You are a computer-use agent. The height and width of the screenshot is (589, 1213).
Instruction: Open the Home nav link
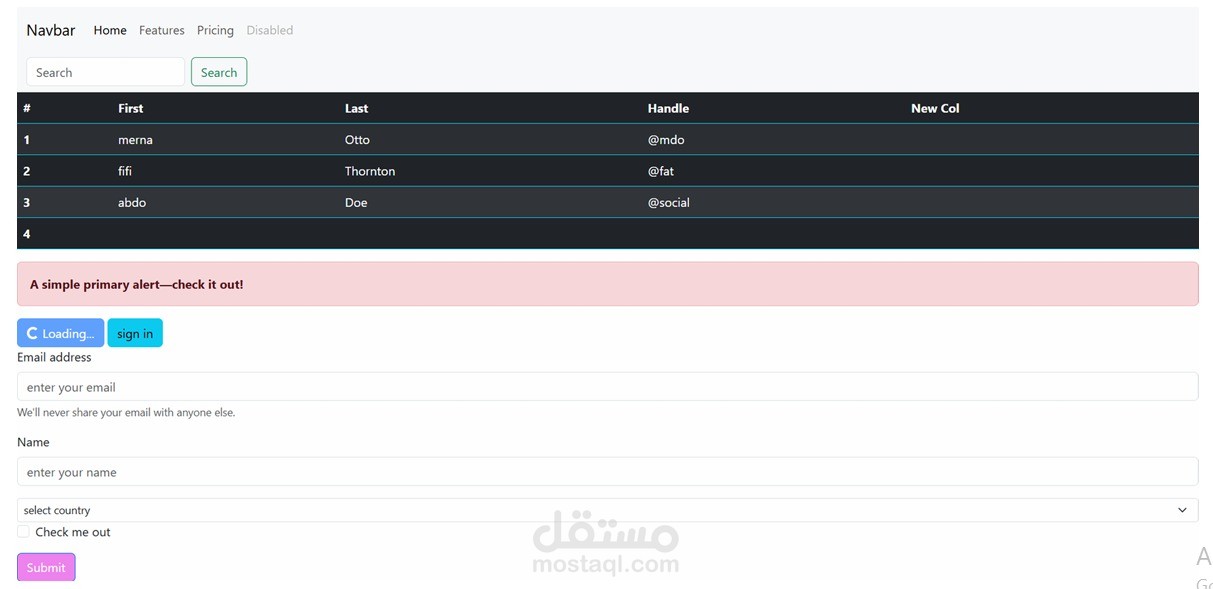click(110, 30)
